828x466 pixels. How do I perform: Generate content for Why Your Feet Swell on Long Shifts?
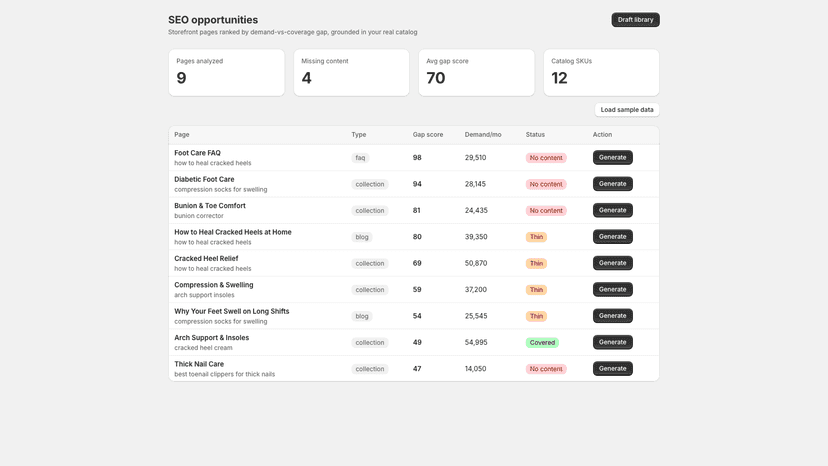click(613, 316)
